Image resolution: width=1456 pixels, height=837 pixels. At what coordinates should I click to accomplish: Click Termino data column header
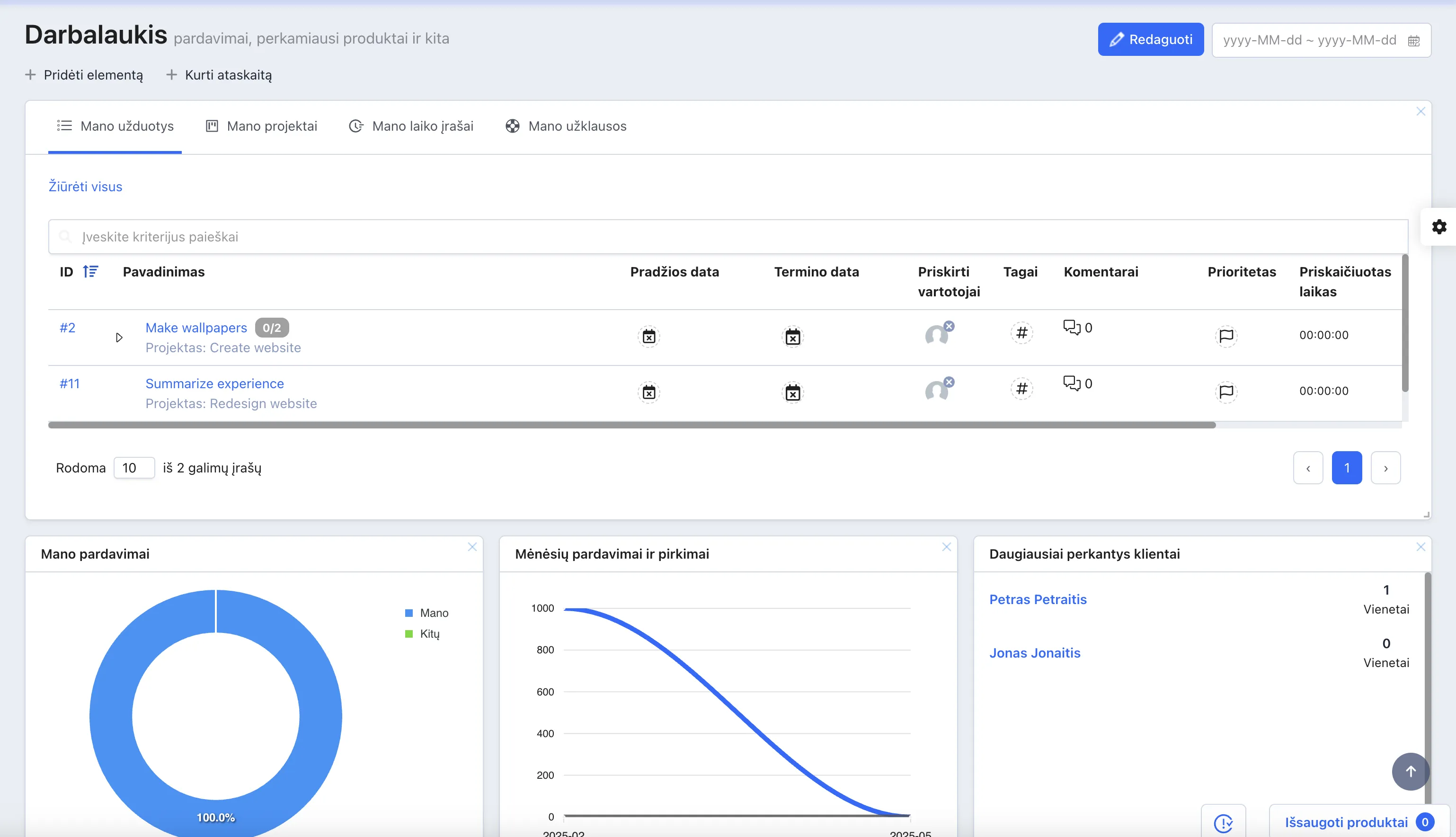coord(816,271)
